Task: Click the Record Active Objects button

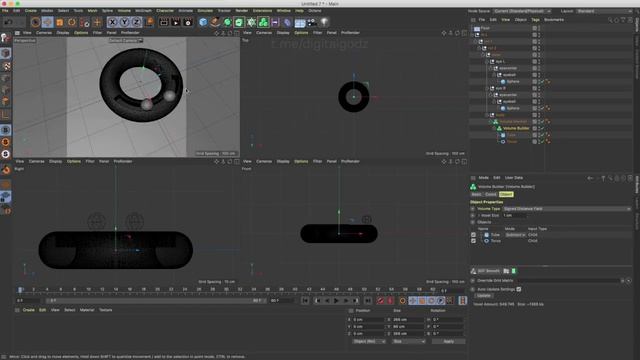Action: [x=380, y=301]
